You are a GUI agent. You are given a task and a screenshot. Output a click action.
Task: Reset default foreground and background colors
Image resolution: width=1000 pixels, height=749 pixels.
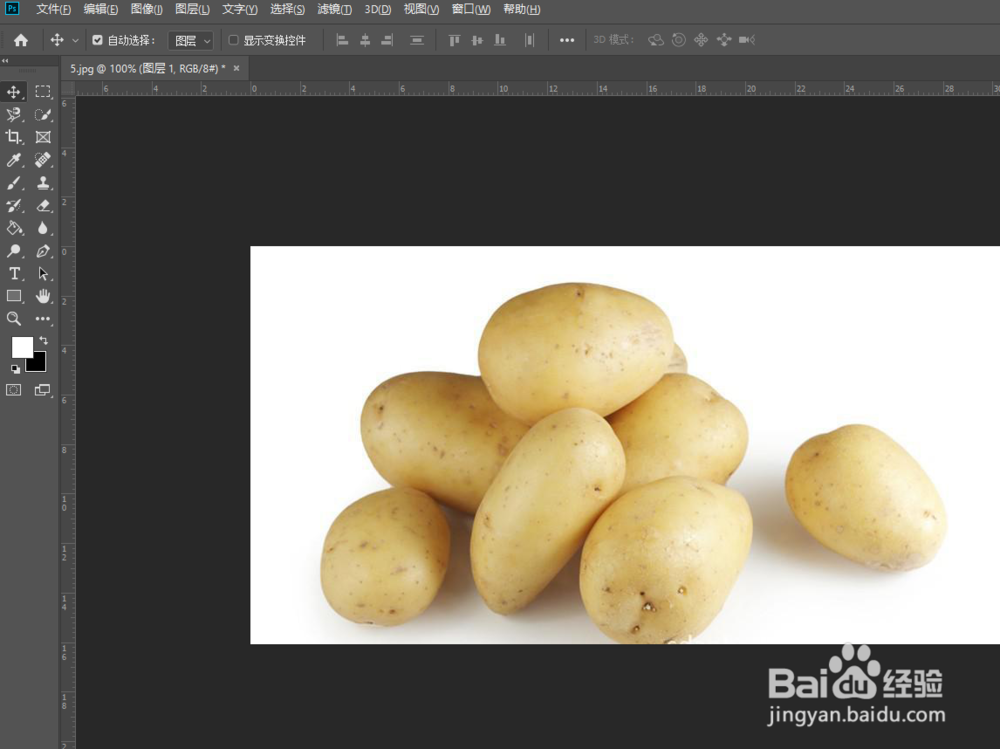pyautogui.click(x=15, y=369)
